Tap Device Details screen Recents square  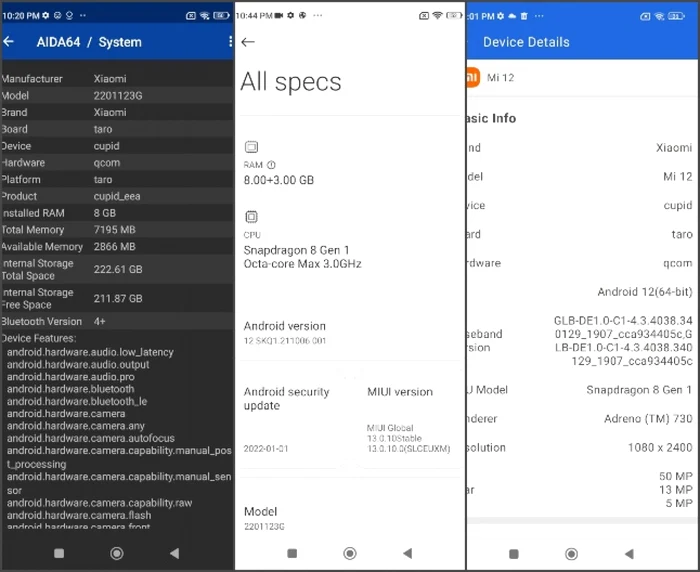tap(514, 554)
